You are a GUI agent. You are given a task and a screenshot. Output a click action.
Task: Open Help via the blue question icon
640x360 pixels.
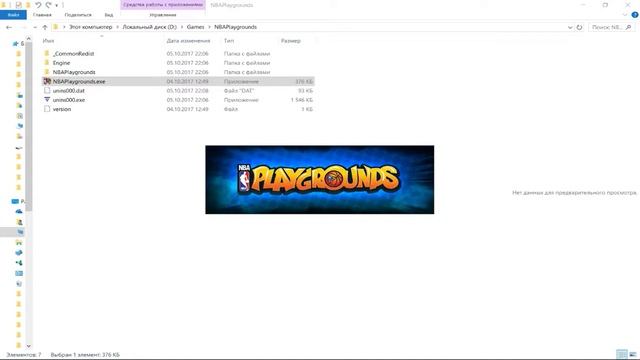tap(635, 15)
